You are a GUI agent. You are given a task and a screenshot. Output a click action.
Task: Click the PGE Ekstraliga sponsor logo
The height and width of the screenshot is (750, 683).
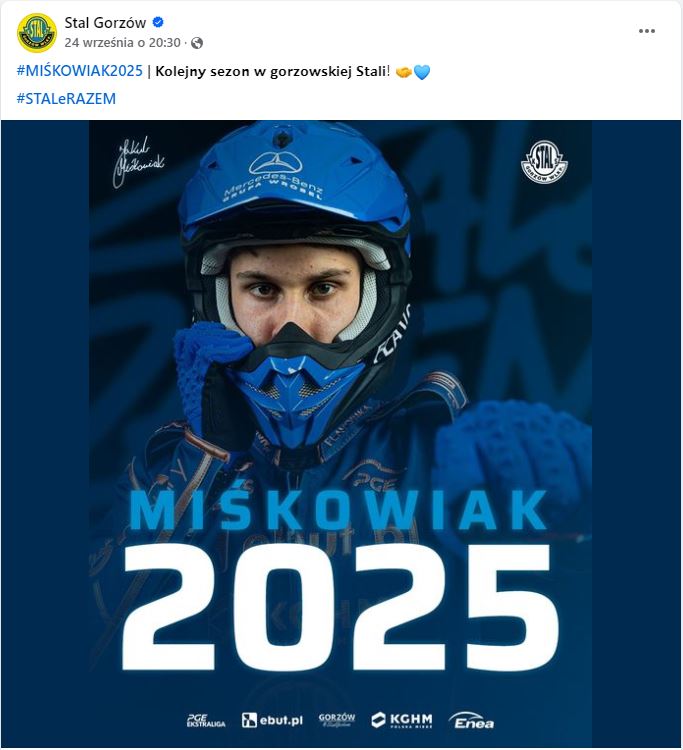(207, 720)
